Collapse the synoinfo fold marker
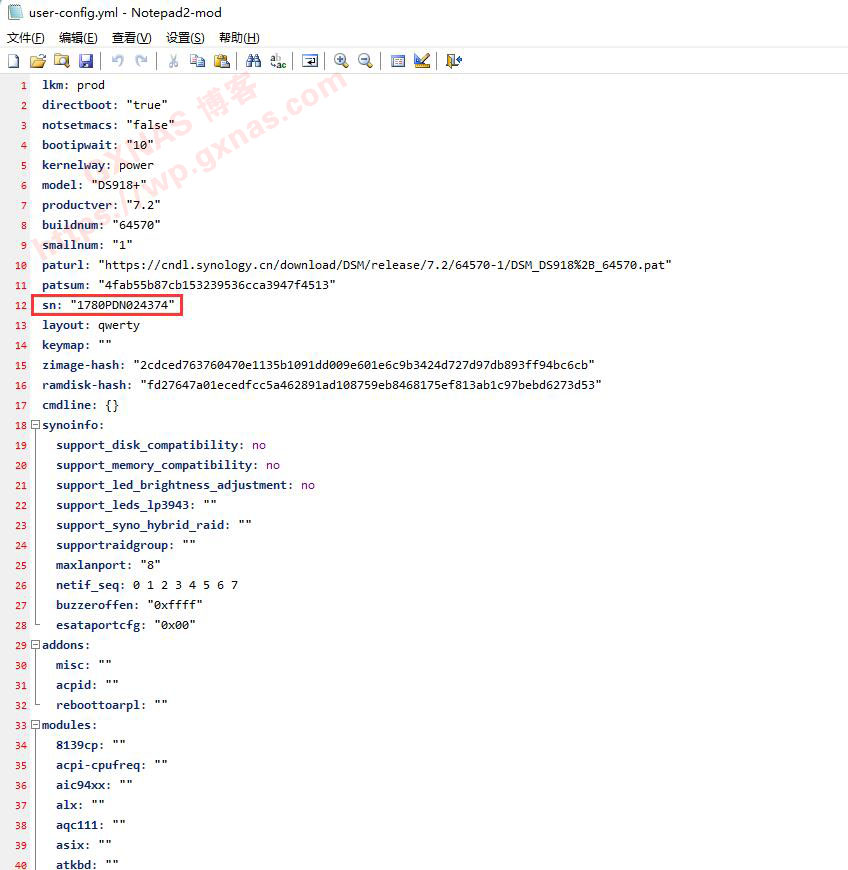This screenshot has width=848, height=870. click(x=36, y=425)
